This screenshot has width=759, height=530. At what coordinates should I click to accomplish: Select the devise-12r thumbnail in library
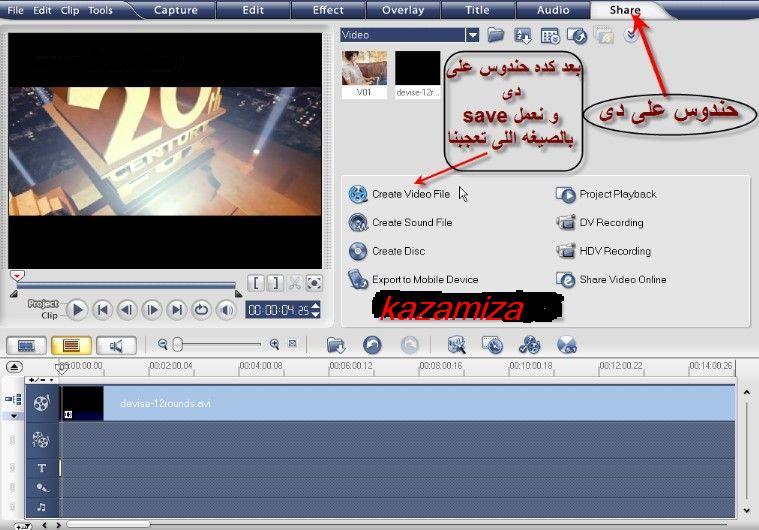(418, 74)
